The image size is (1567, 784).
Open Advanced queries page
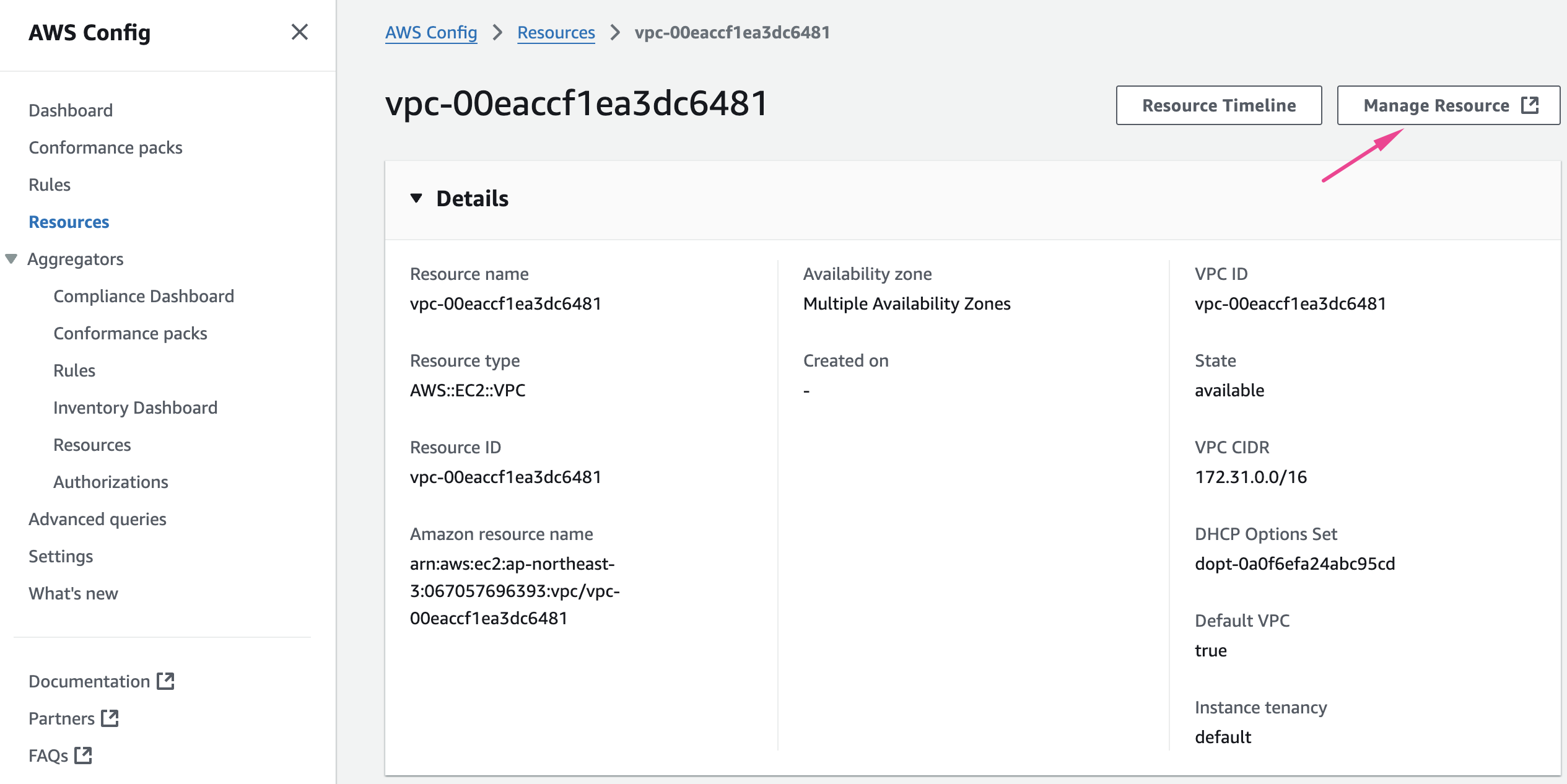(x=97, y=519)
